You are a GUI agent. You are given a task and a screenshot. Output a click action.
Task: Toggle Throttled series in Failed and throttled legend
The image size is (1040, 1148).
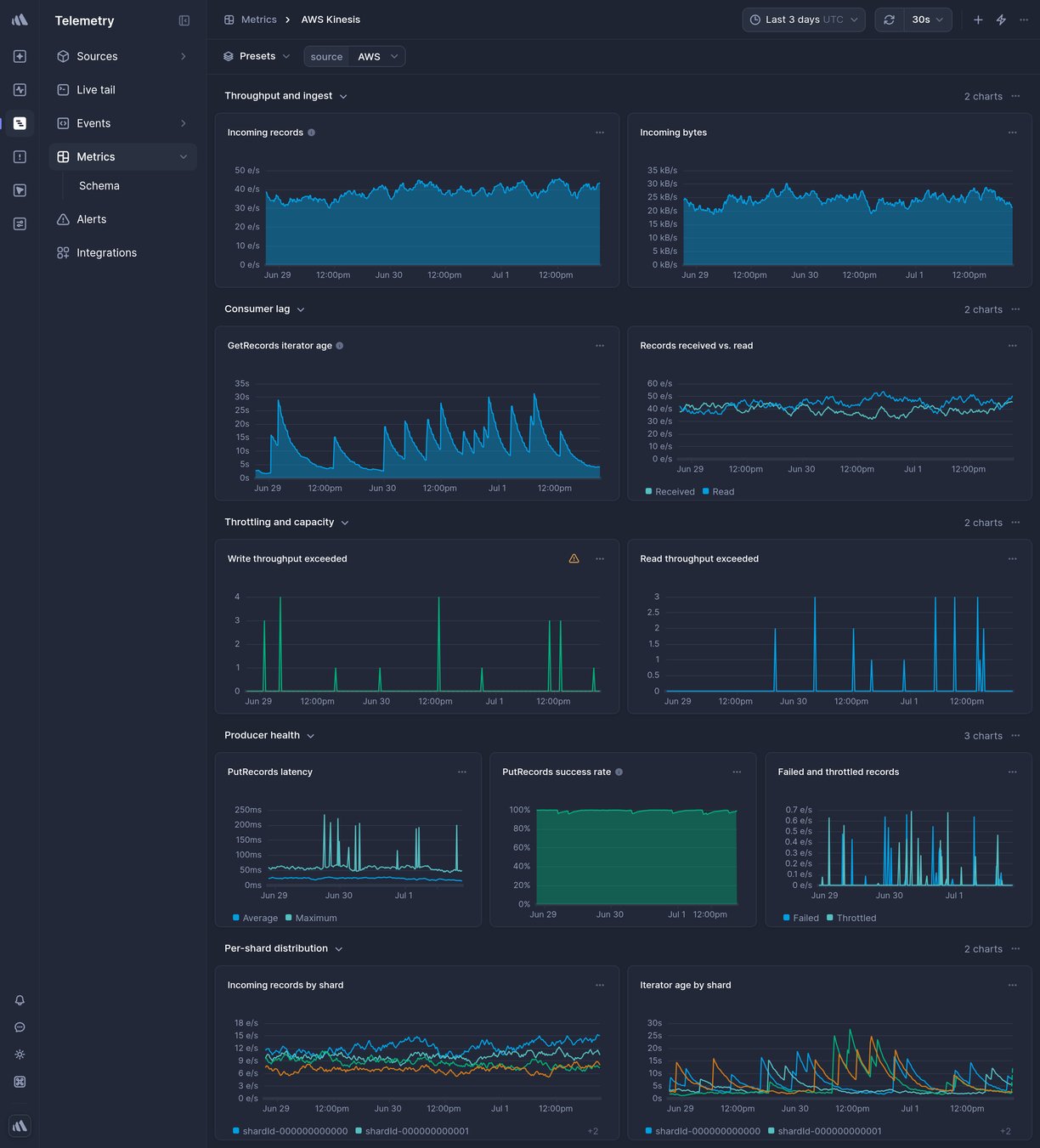click(851, 918)
